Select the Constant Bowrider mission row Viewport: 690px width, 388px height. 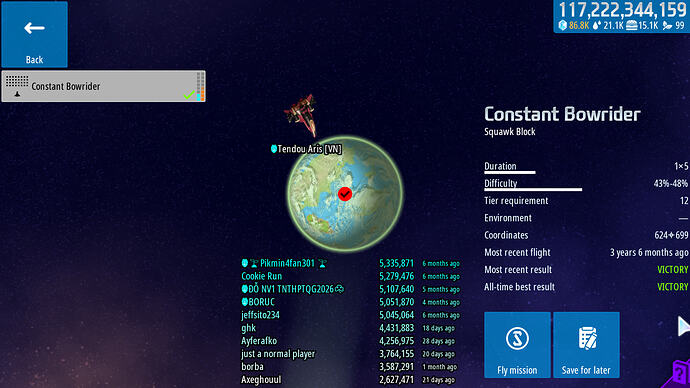[x=103, y=86]
